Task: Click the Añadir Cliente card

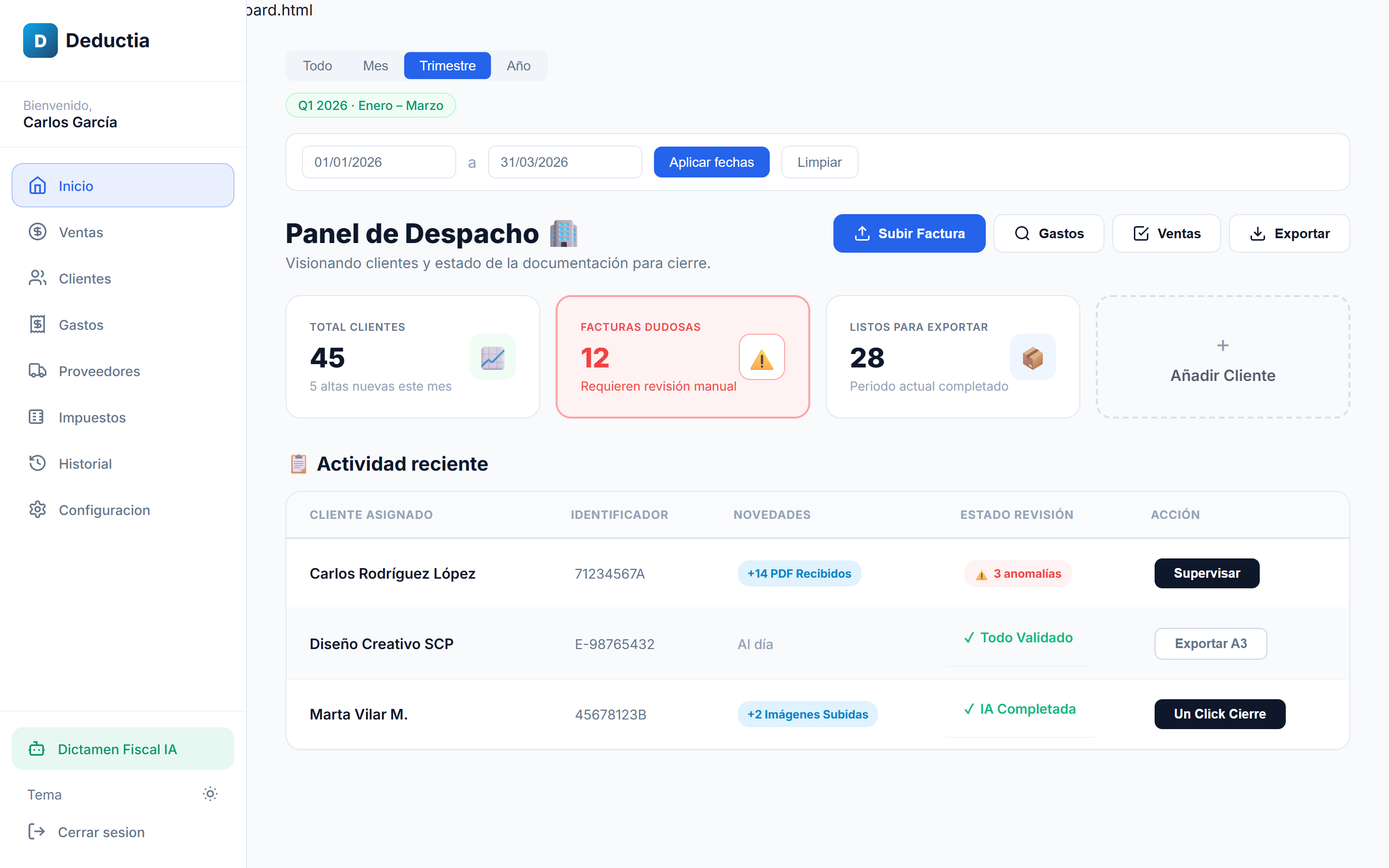Action: 1222,357
